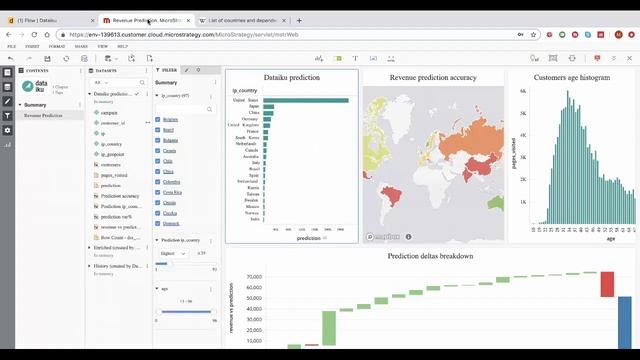Click the browser reload button

click(34, 35)
